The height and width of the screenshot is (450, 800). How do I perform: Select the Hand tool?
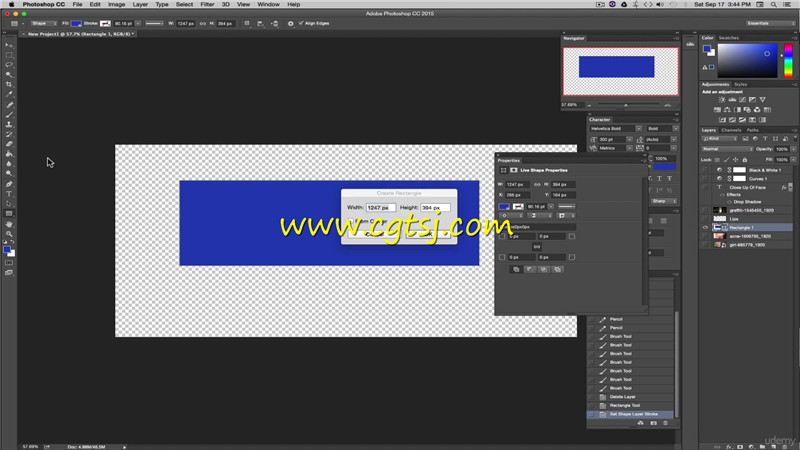(9, 224)
